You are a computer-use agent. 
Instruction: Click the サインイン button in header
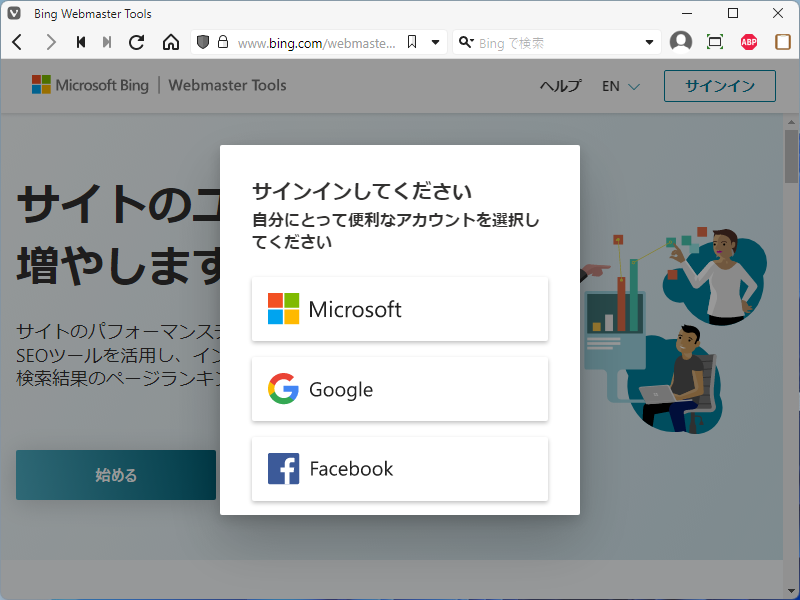click(x=719, y=86)
